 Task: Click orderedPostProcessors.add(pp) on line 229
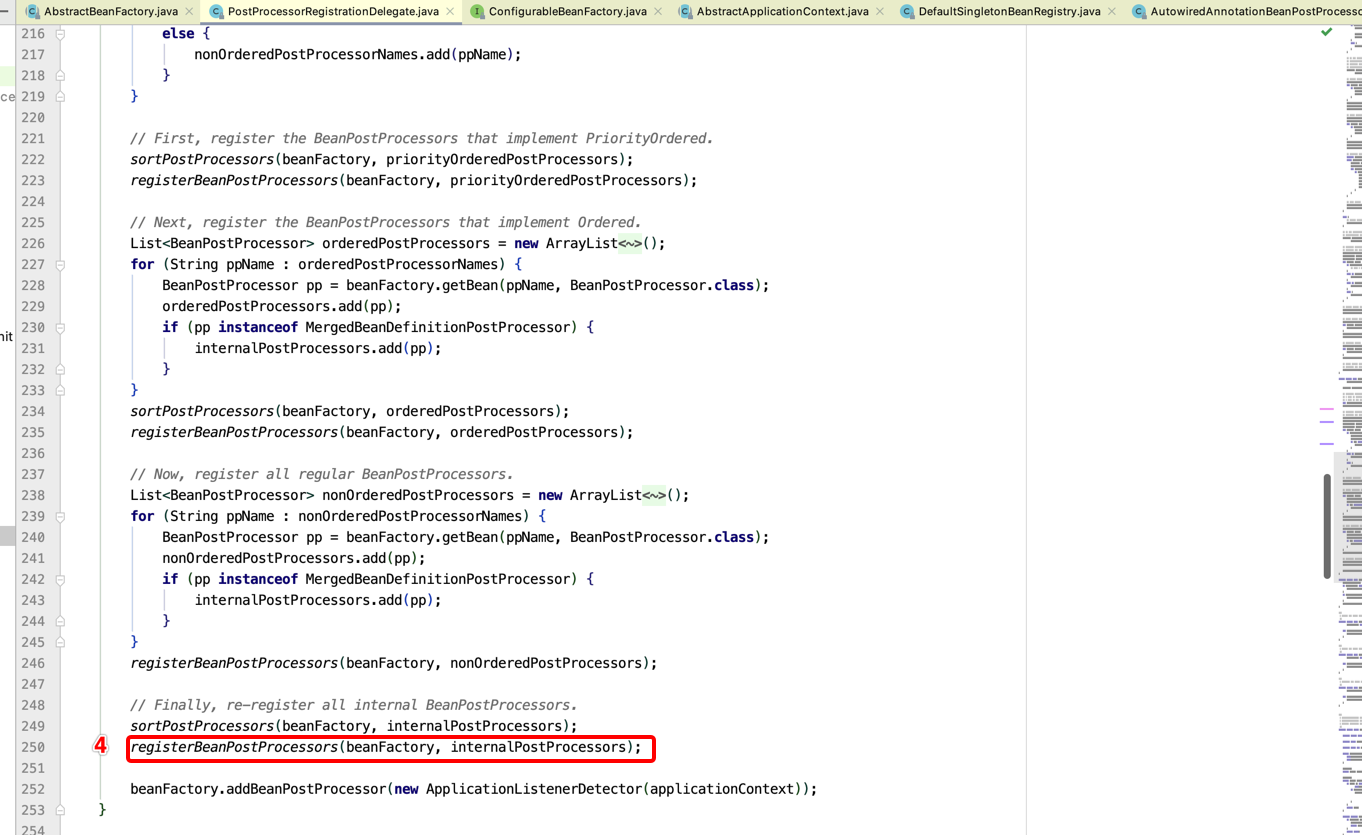(282, 306)
